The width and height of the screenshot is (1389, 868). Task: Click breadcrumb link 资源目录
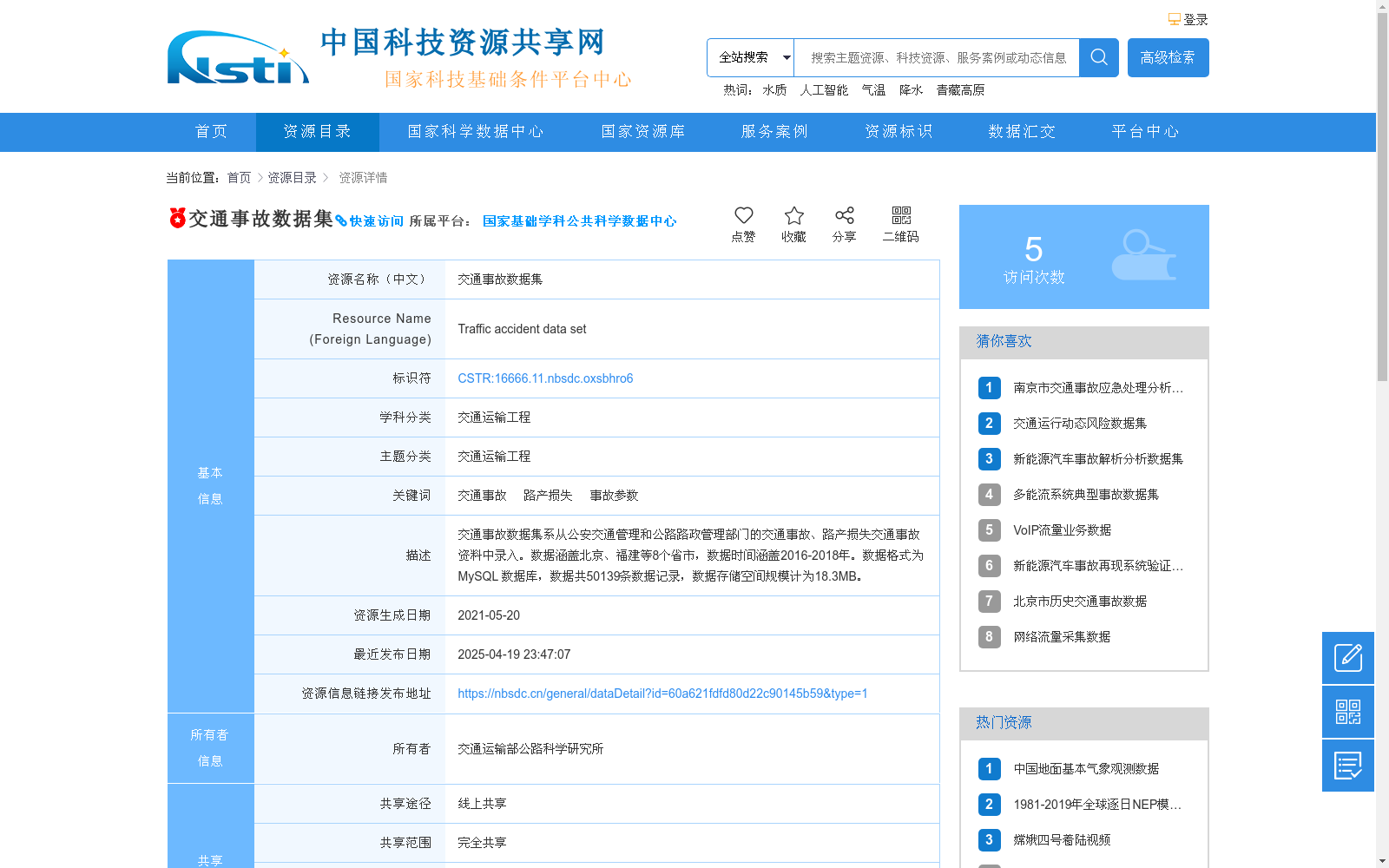293,178
